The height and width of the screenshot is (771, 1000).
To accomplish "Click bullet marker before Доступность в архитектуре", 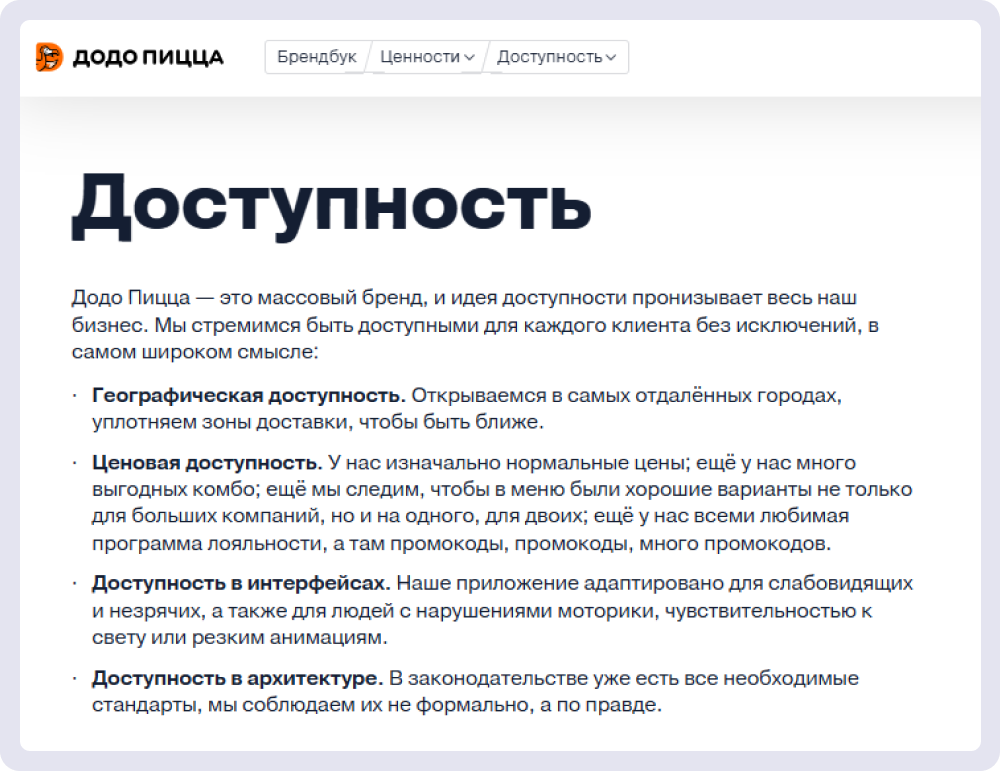I will [75, 679].
